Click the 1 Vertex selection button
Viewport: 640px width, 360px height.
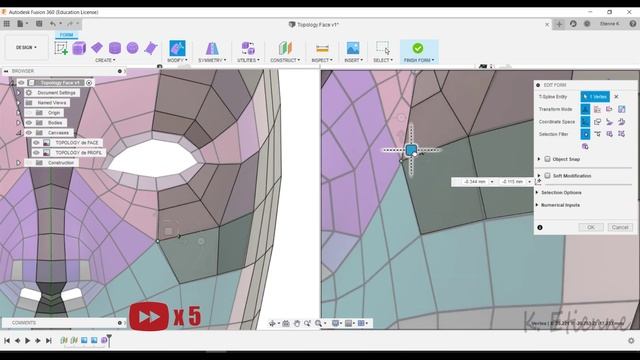pyautogui.click(x=595, y=97)
